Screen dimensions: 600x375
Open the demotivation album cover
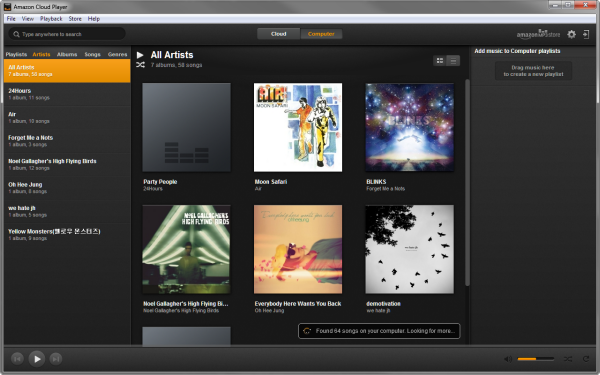click(409, 249)
